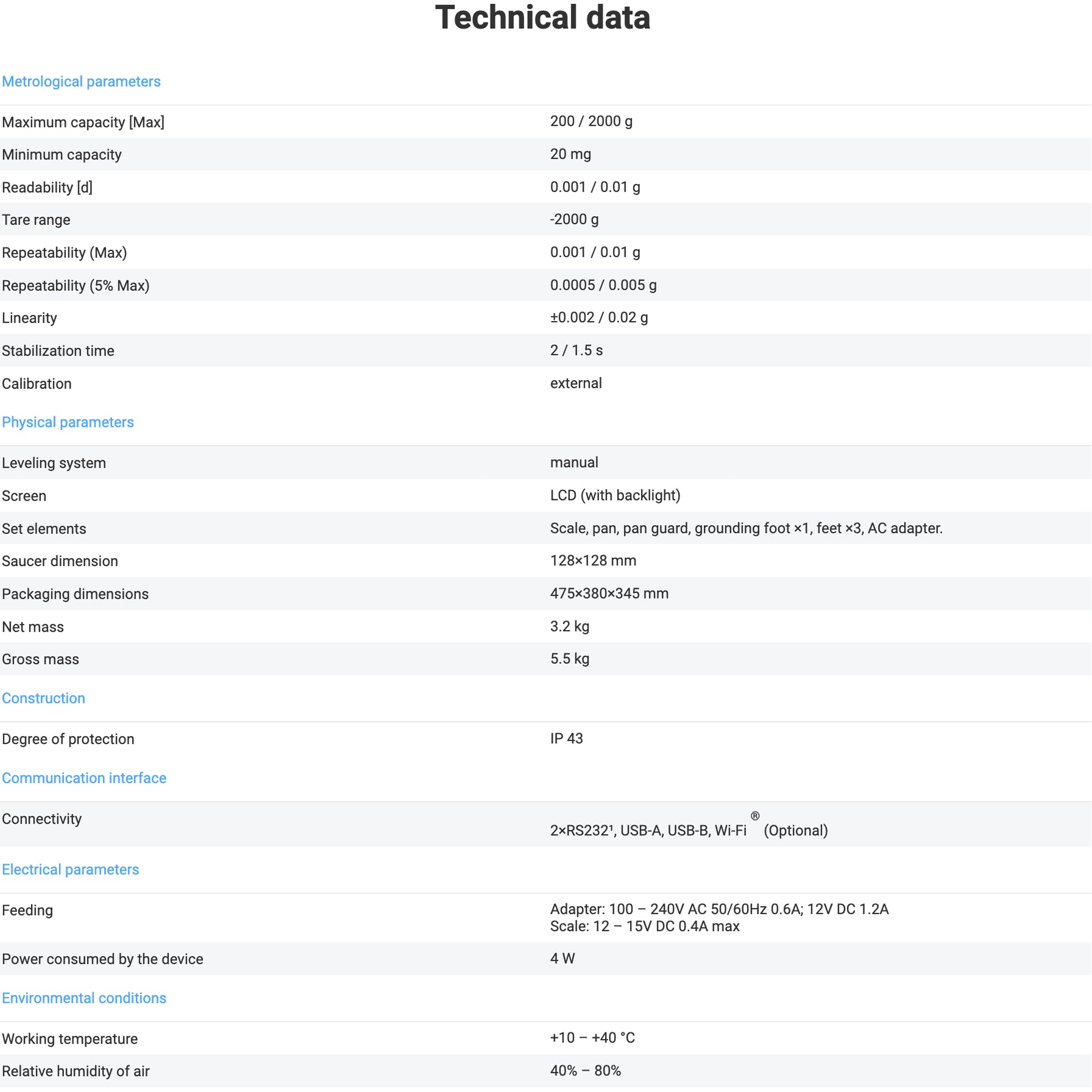This screenshot has width=1092, height=1092.
Task: Click the 'Set elements' label
Action: click(x=44, y=529)
